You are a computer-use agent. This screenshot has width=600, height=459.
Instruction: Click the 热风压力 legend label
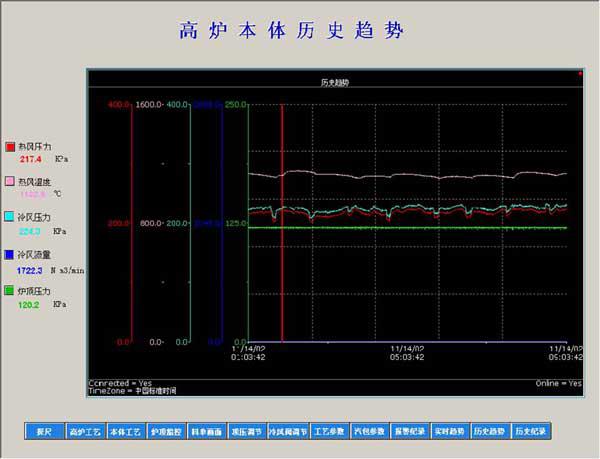click(34, 146)
